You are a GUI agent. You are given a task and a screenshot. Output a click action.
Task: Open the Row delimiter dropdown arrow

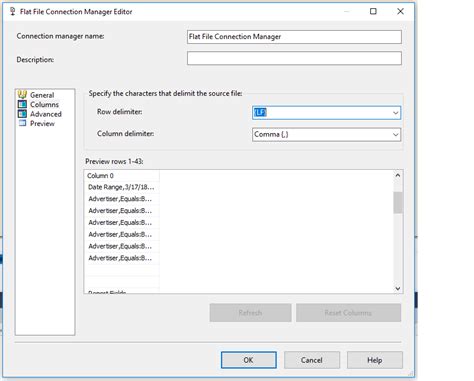(x=395, y=113)
